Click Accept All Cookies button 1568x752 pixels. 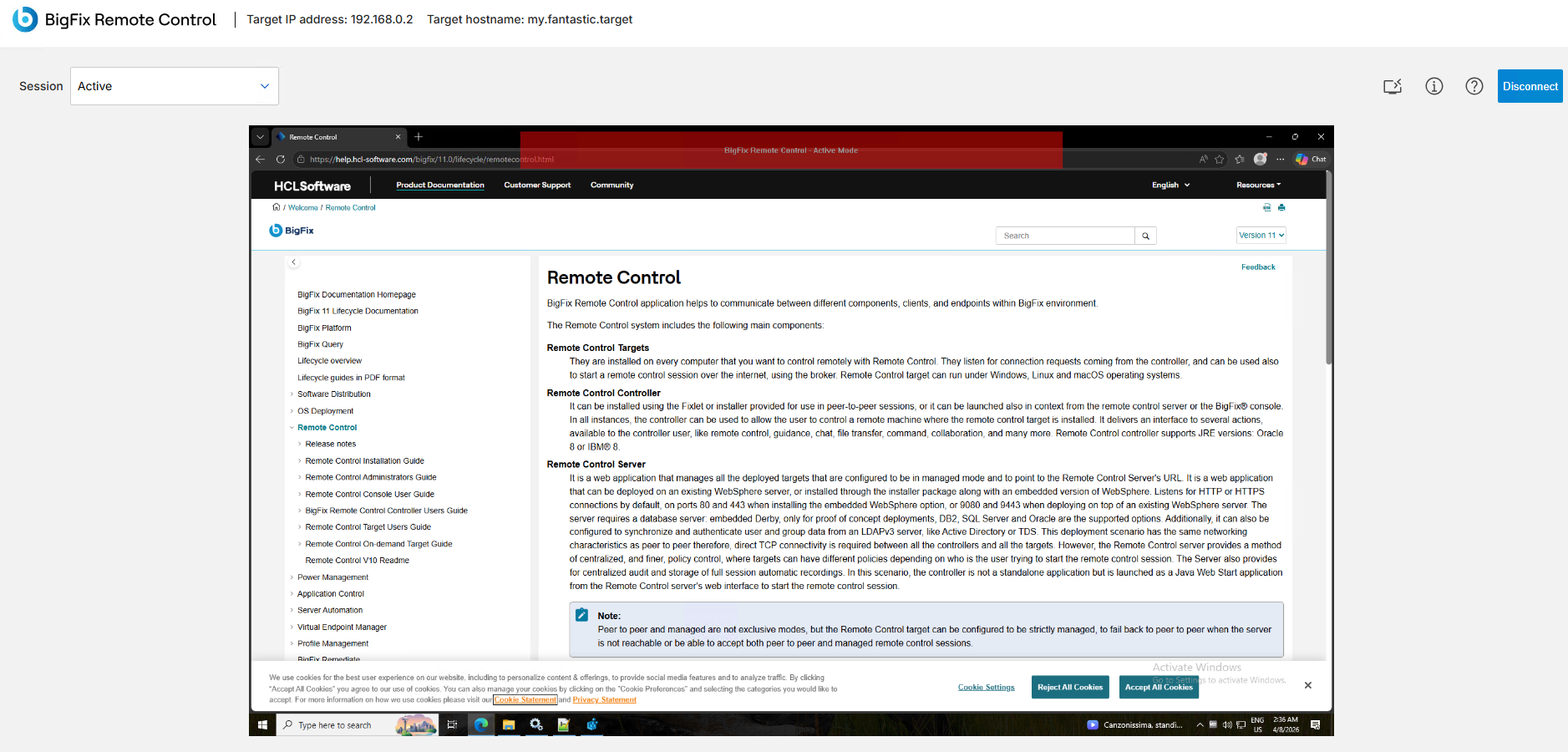click(x=1159, y=687)
